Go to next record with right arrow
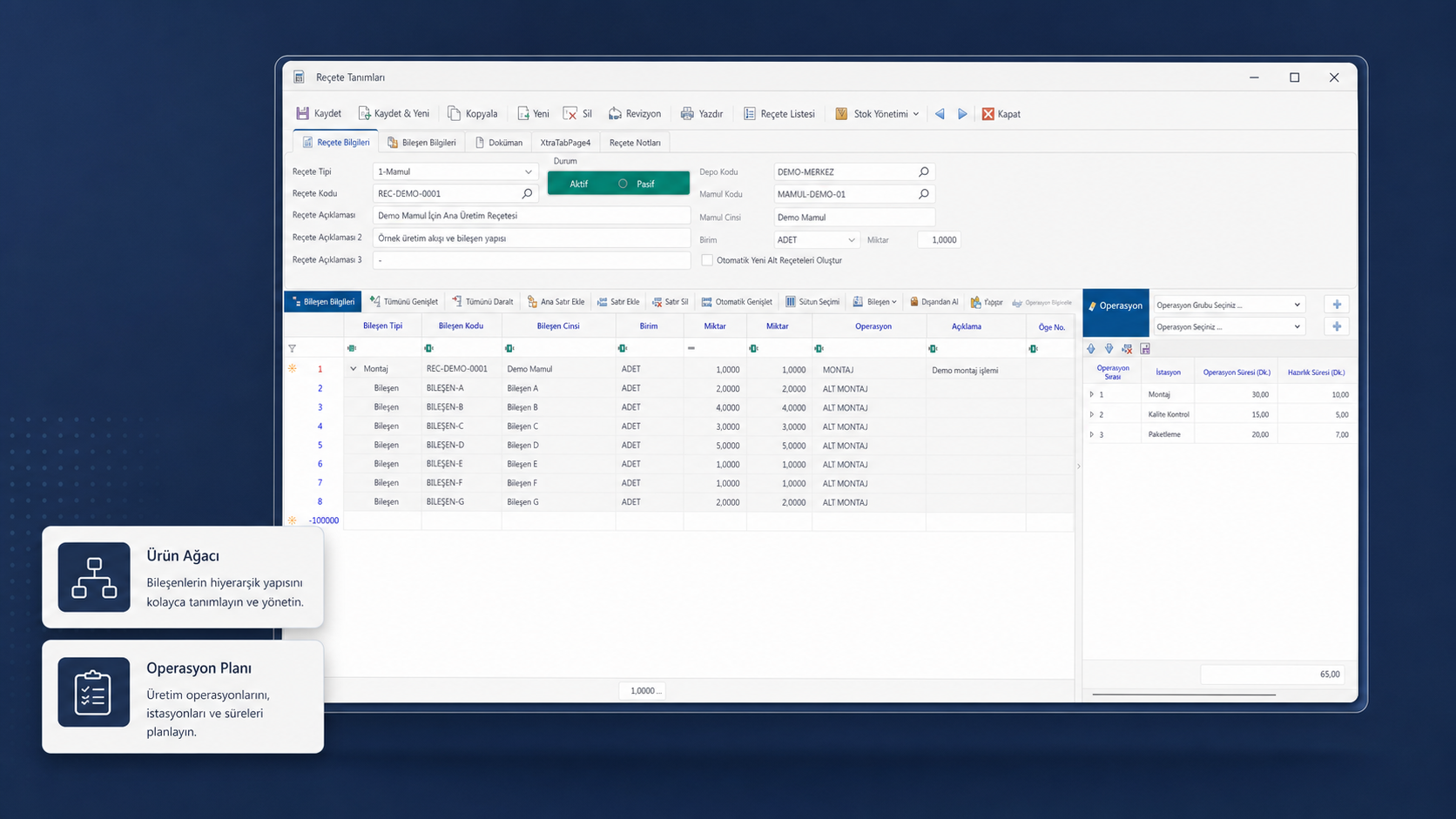Image resolution: width=1456 pixels, height=819 pixels. 962,114
